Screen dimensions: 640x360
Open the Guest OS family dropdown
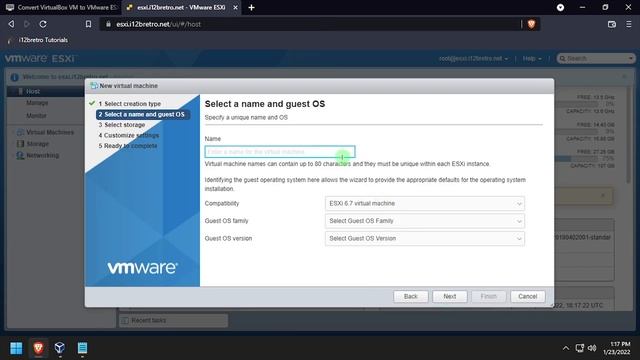[x=424, y=221]
